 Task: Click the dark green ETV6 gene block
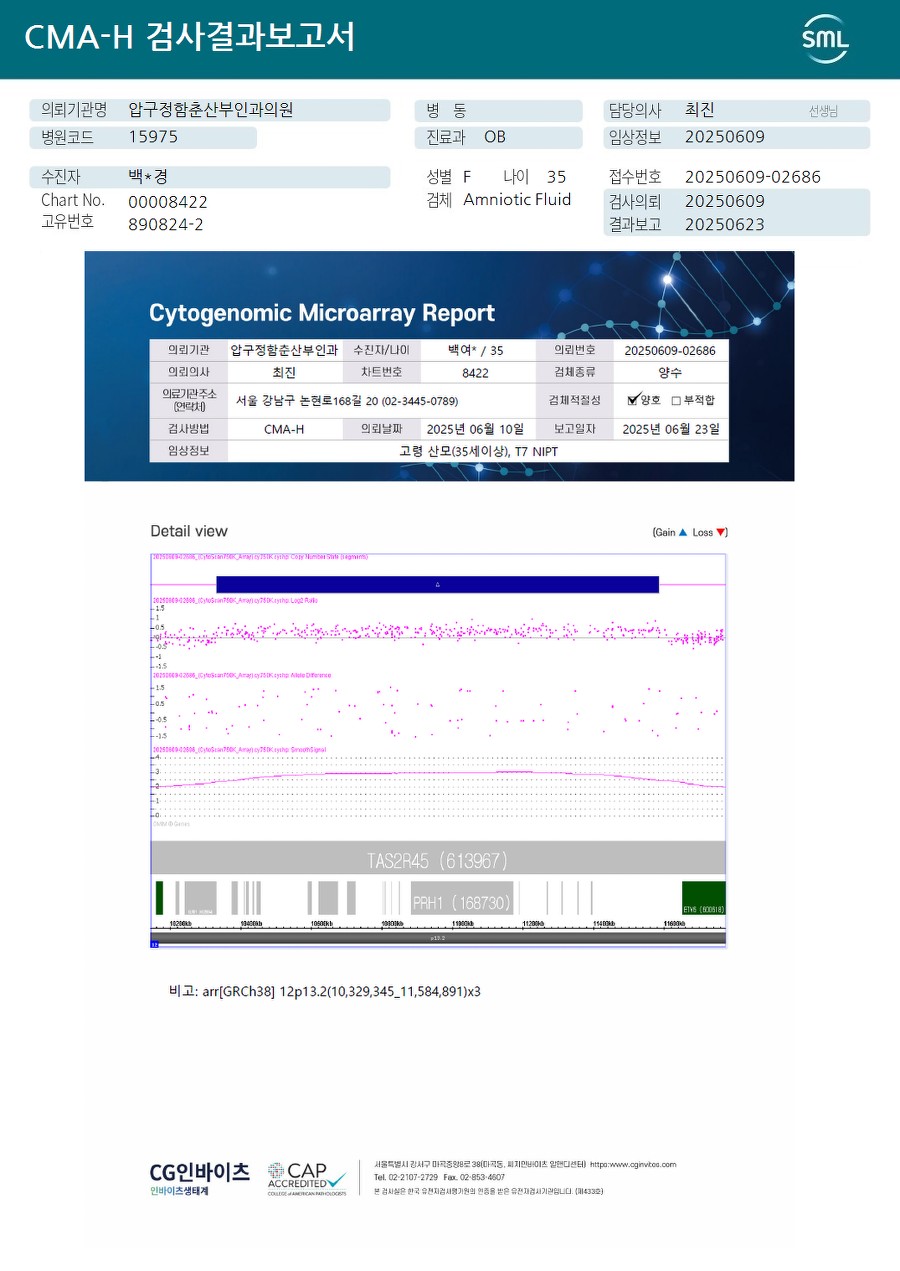tap(703, 898)
